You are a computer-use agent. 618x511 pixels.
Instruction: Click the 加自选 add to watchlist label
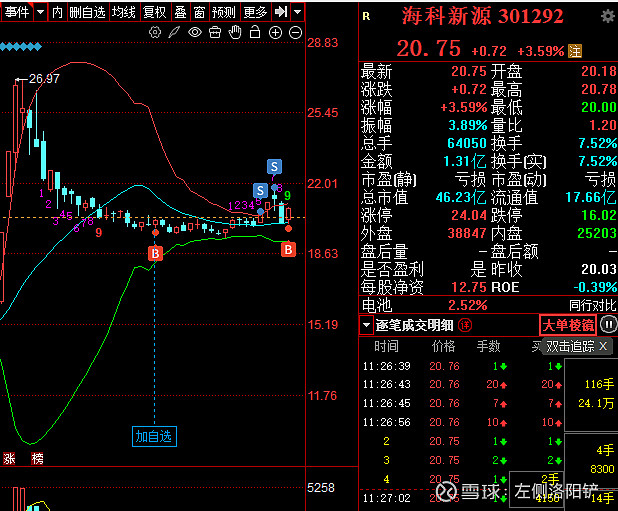pyautogui.click(x=154, y=437)
